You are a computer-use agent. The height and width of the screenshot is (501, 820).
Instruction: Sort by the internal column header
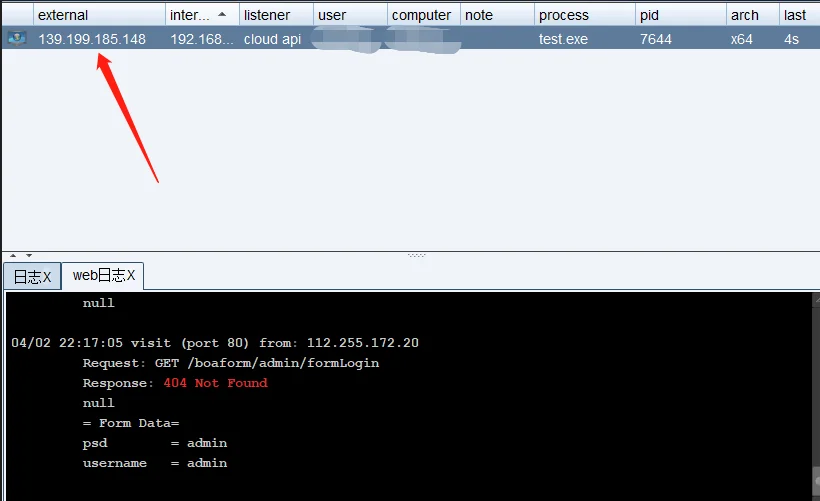[x=202, y=15]
